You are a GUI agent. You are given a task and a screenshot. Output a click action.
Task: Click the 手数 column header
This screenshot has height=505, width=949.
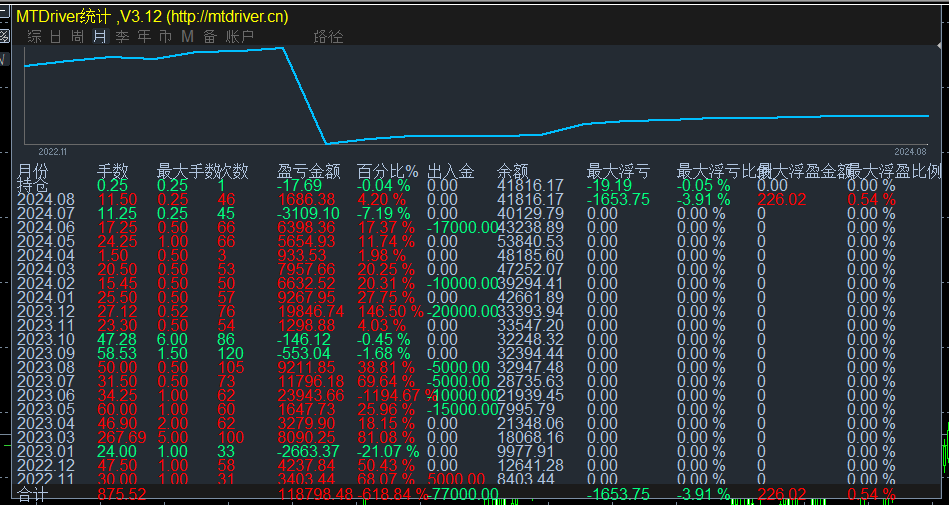tap(113, 171)
